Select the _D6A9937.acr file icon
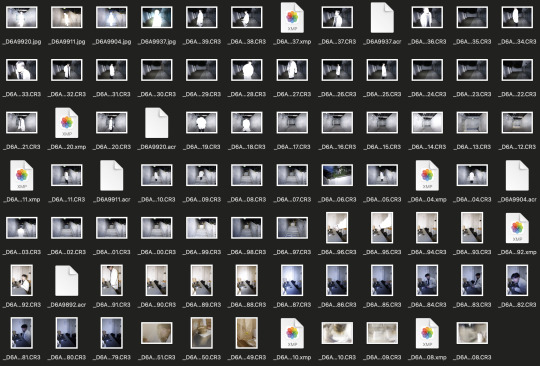The width and height of the screenshot is (540, 366). point(382,18)
